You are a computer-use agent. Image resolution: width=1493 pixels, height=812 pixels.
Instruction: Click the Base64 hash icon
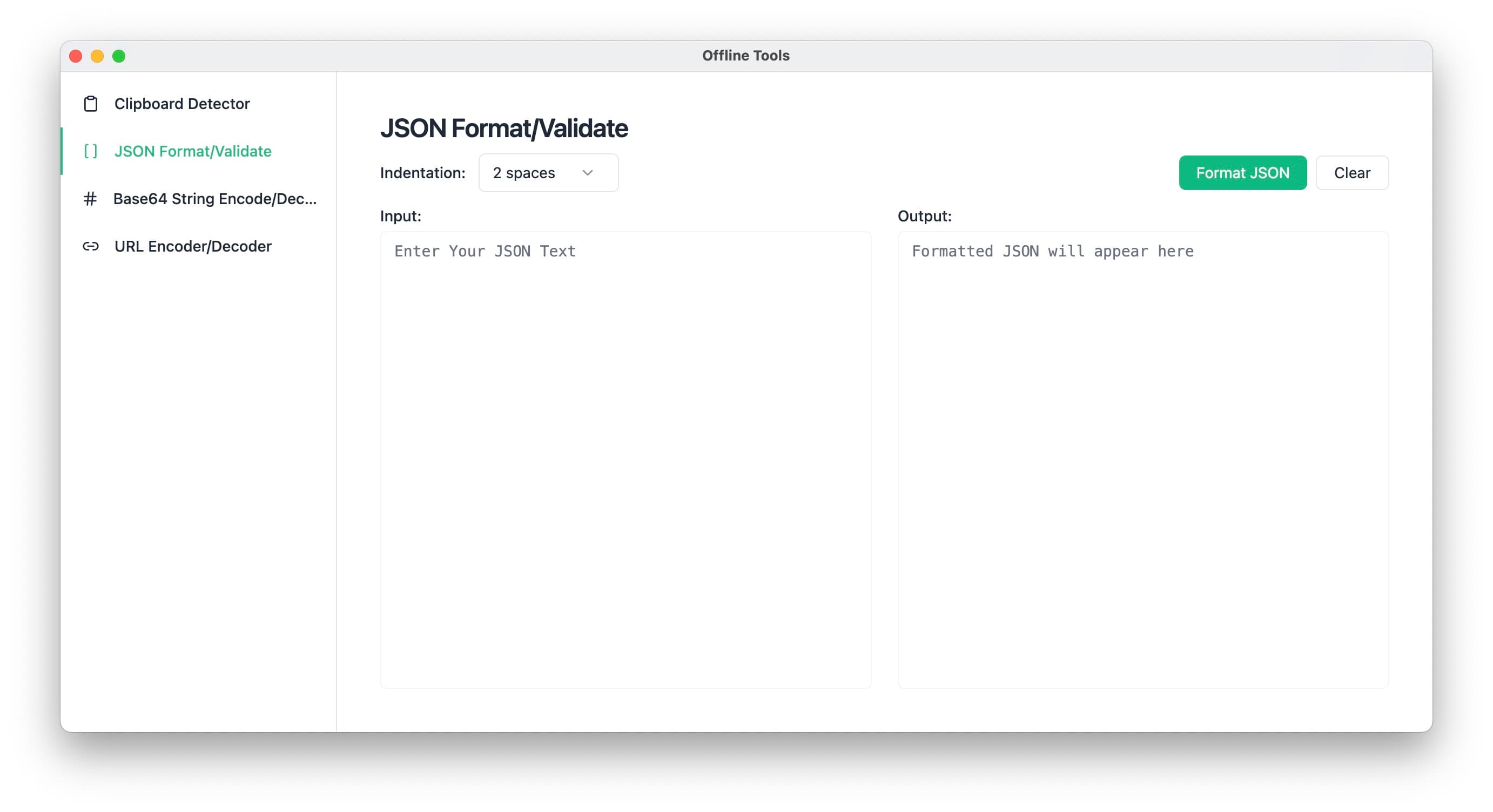[x=90, y=199]
